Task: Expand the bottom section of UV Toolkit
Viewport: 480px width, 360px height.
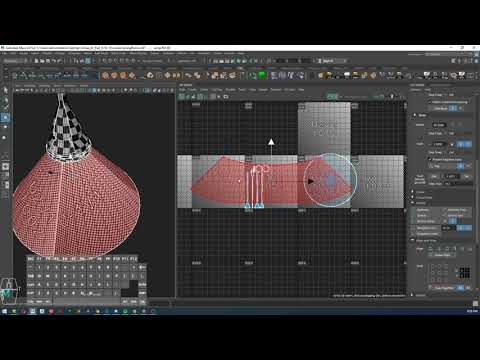Action: tap(413, 295)
